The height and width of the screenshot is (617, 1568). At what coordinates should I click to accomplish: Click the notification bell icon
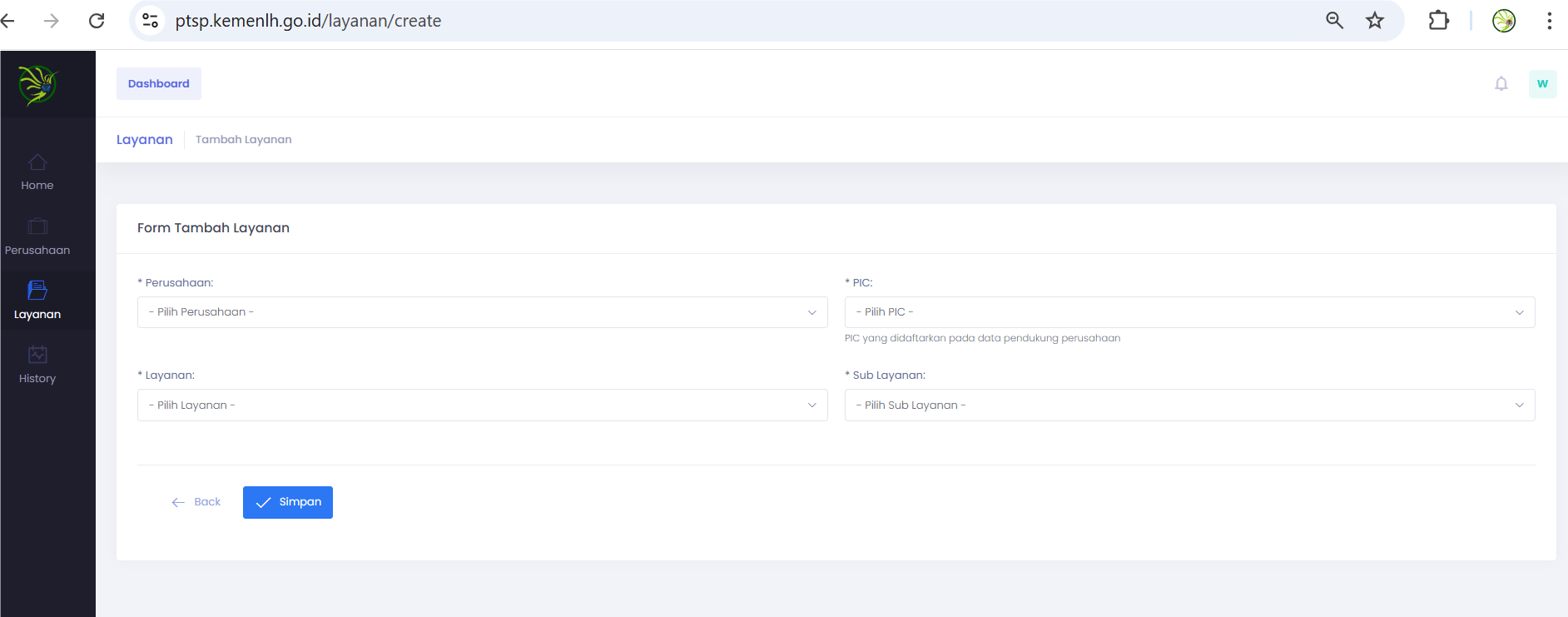1501,84
